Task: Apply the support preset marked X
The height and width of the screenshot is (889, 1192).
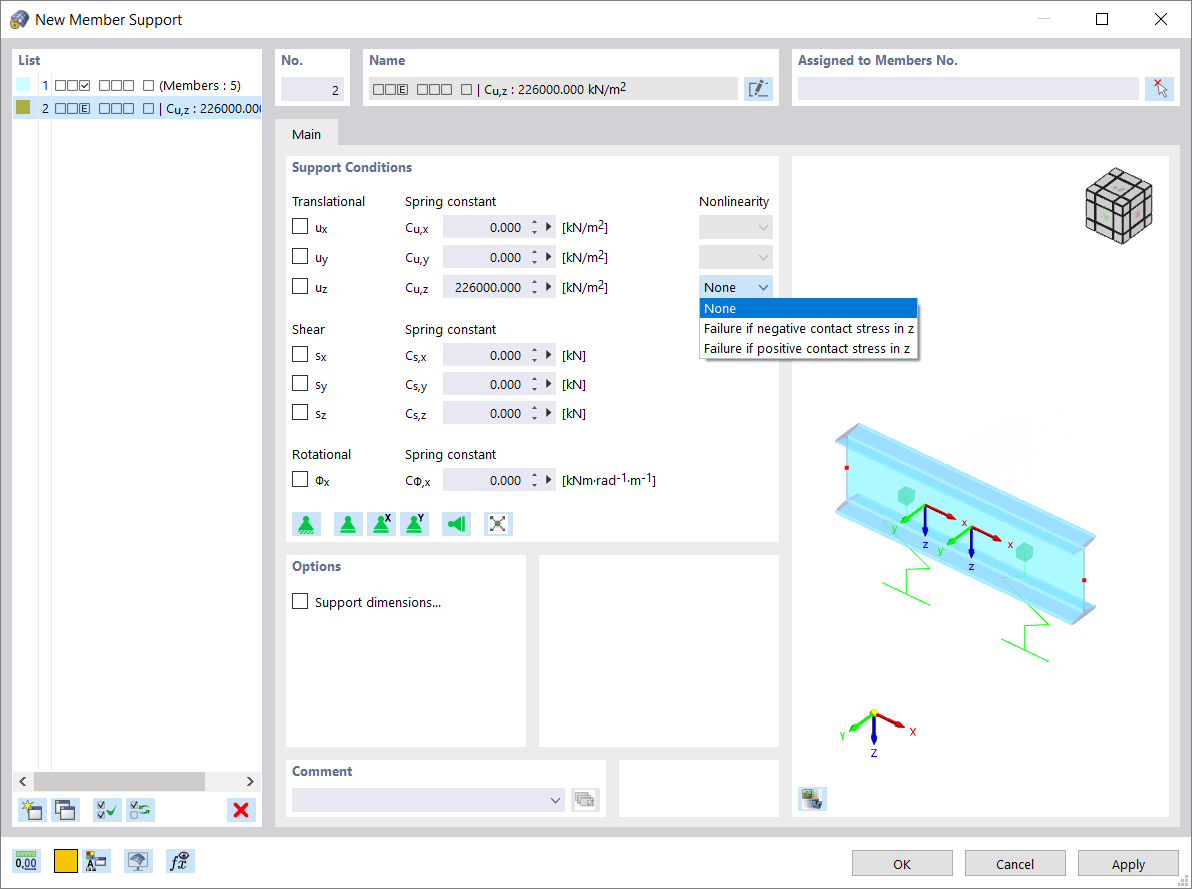Action: coord(382,524)
